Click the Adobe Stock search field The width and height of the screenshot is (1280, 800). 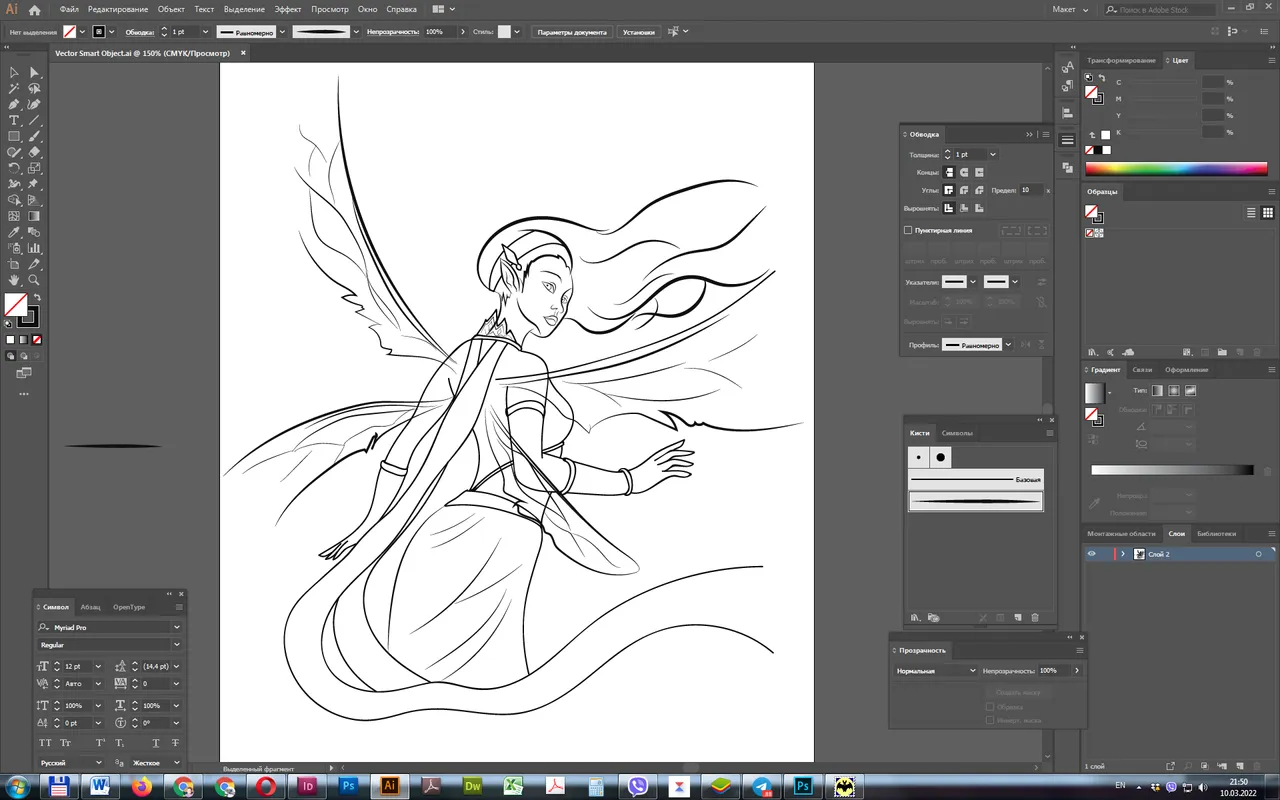click(x=1159, y=9)
